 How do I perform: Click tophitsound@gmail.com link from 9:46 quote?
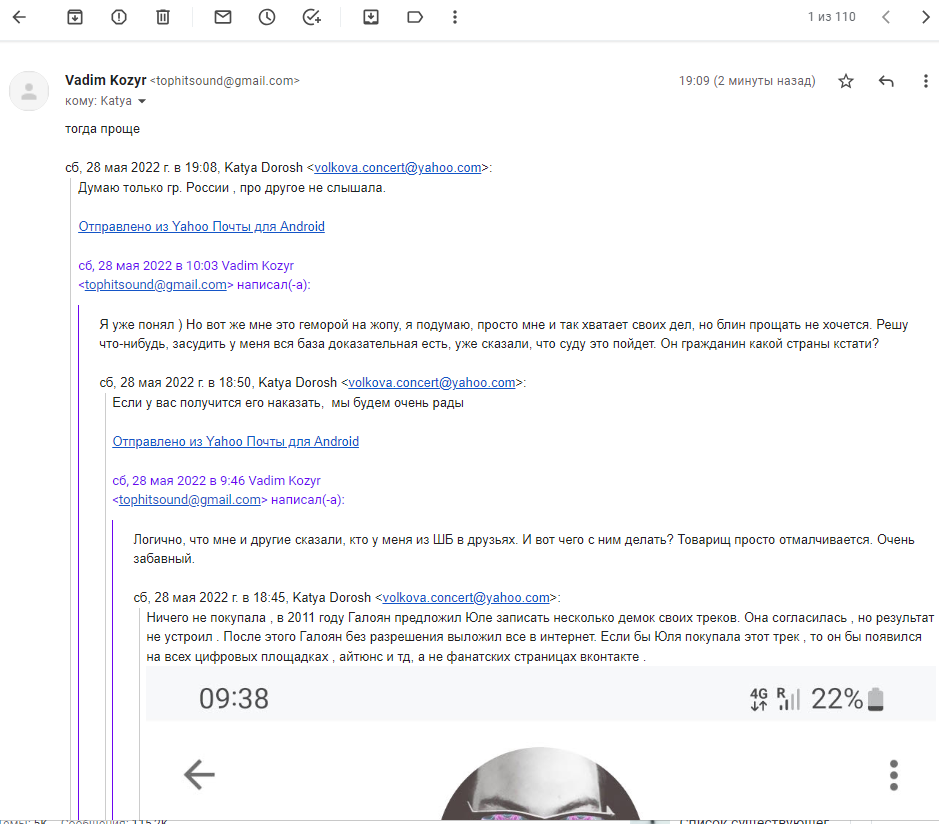[x=190, y=499]
